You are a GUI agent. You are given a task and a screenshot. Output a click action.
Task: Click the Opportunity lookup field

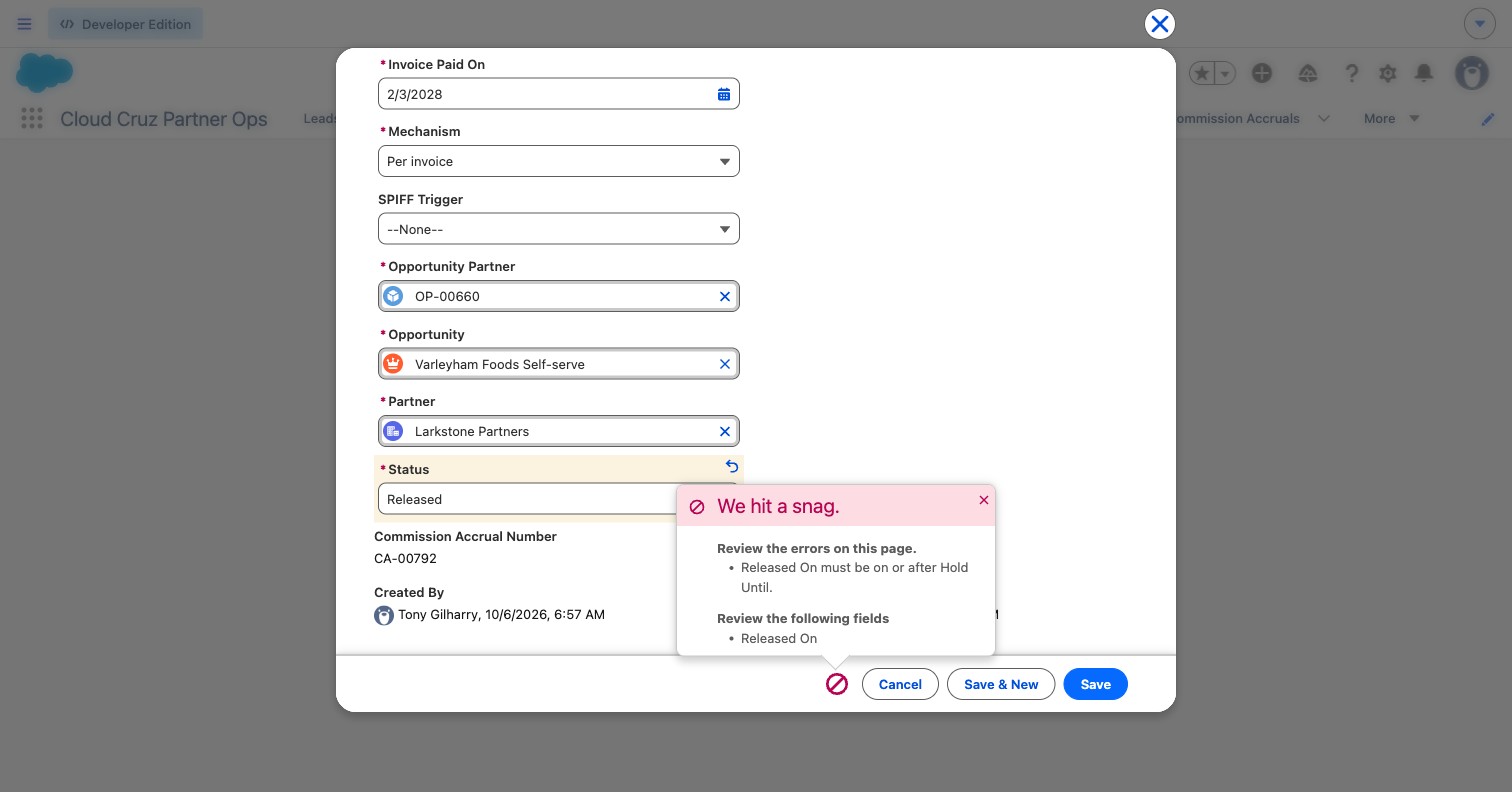(x=559, y=364)
